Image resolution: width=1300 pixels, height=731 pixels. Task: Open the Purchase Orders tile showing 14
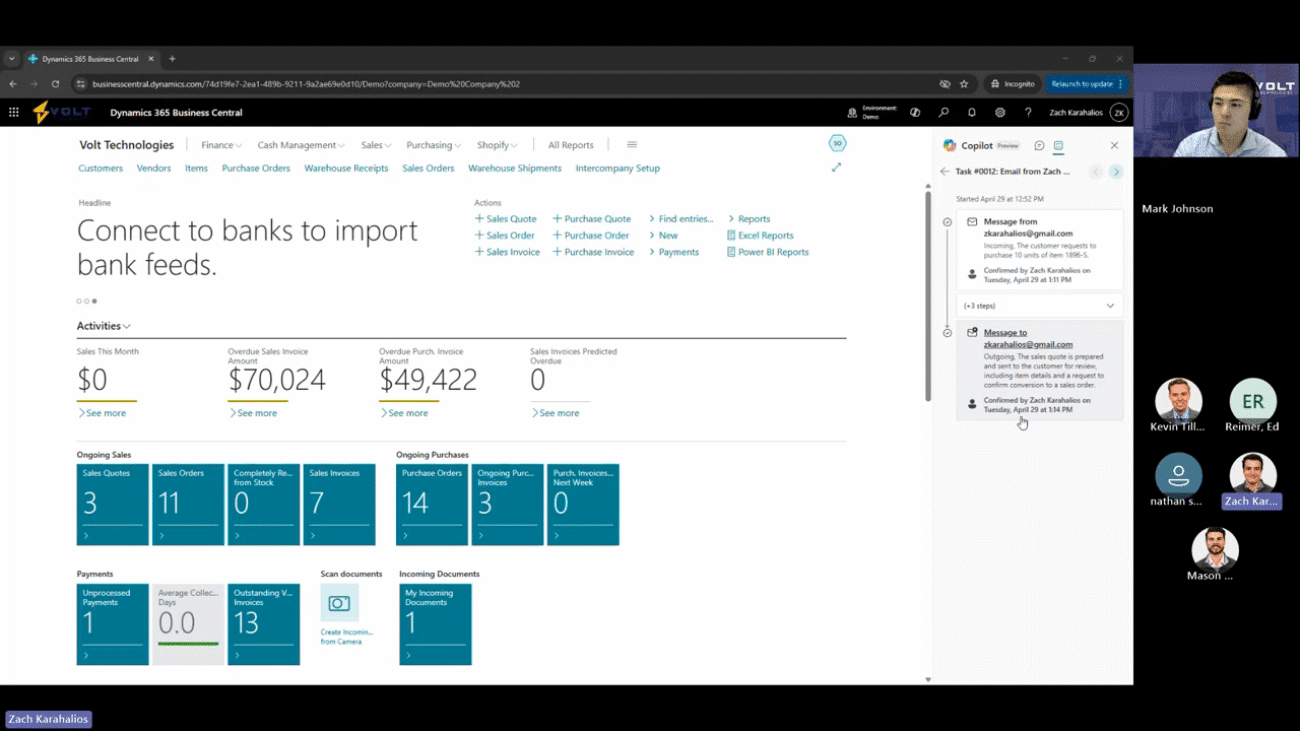click(432, 504)
